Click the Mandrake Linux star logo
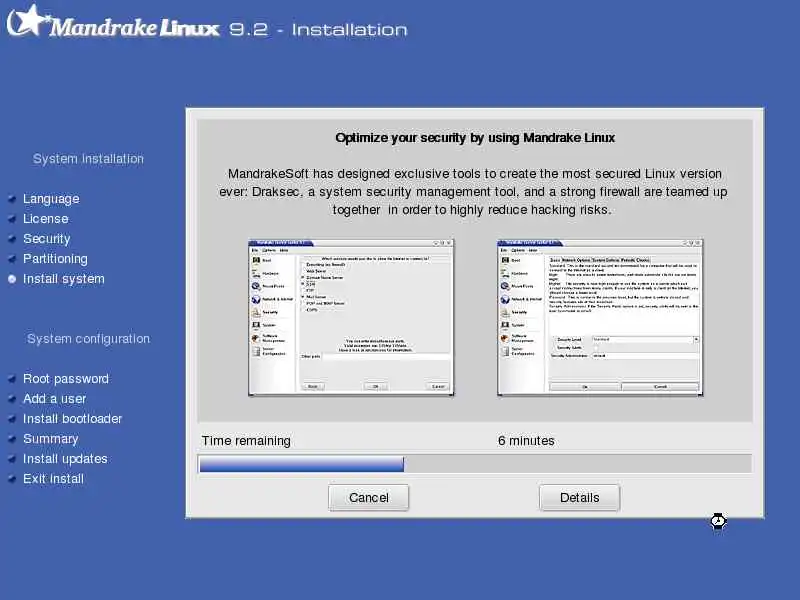This screenshot has height=600, width=800. 28,20
